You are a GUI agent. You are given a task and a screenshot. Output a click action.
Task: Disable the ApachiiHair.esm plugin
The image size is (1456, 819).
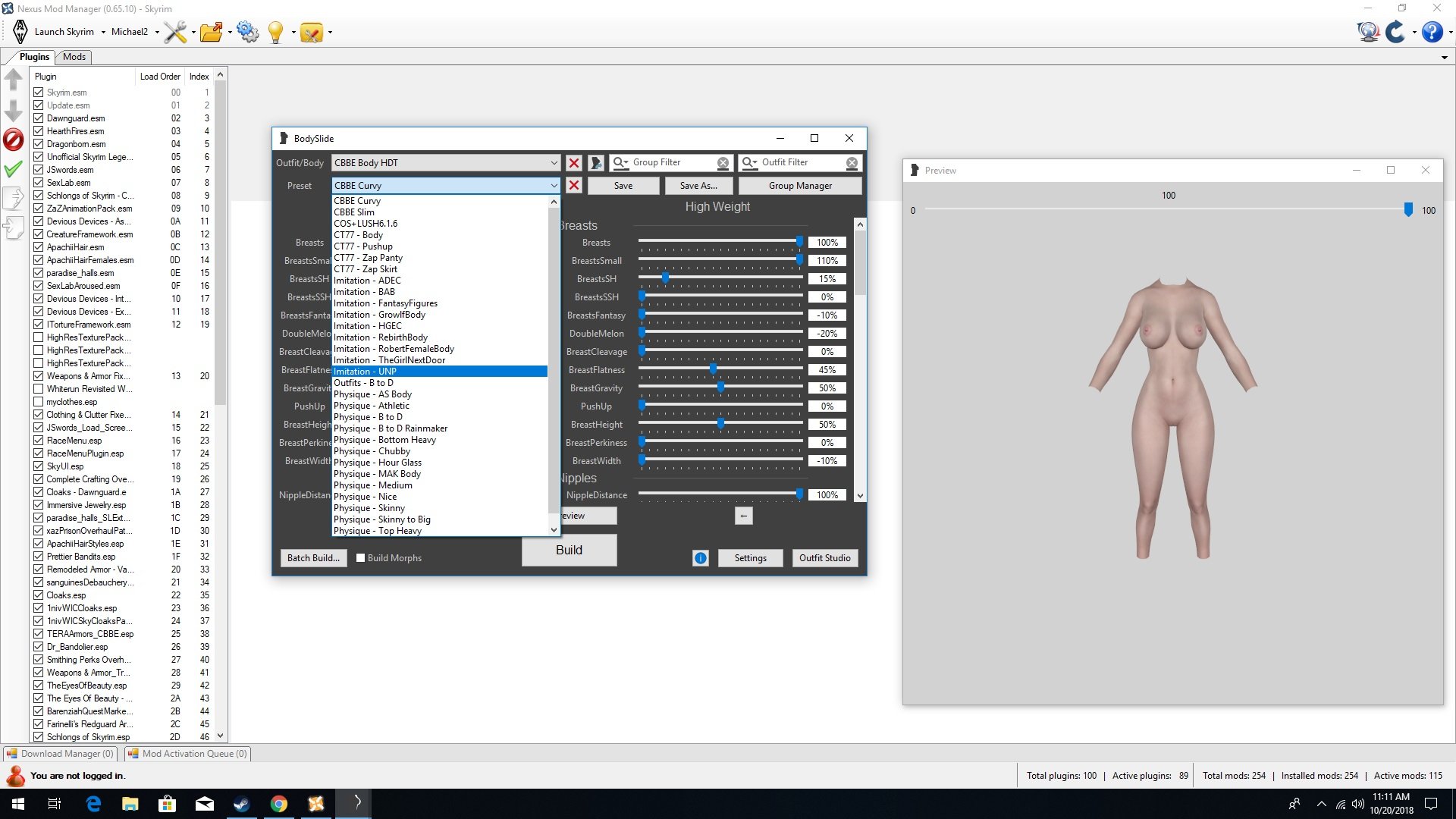click(x=39, y=247)
